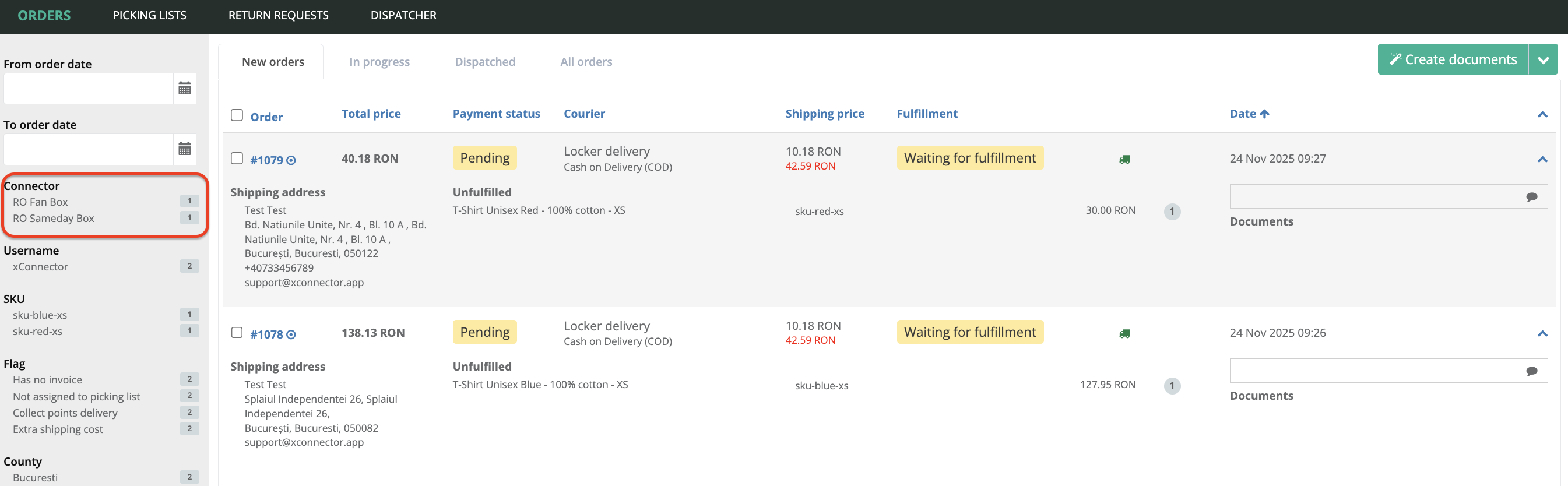Image resolution: width=1568 pixels, height=486 pixels.
Task: Click the Create documents button
Action: coord(1453,59)
